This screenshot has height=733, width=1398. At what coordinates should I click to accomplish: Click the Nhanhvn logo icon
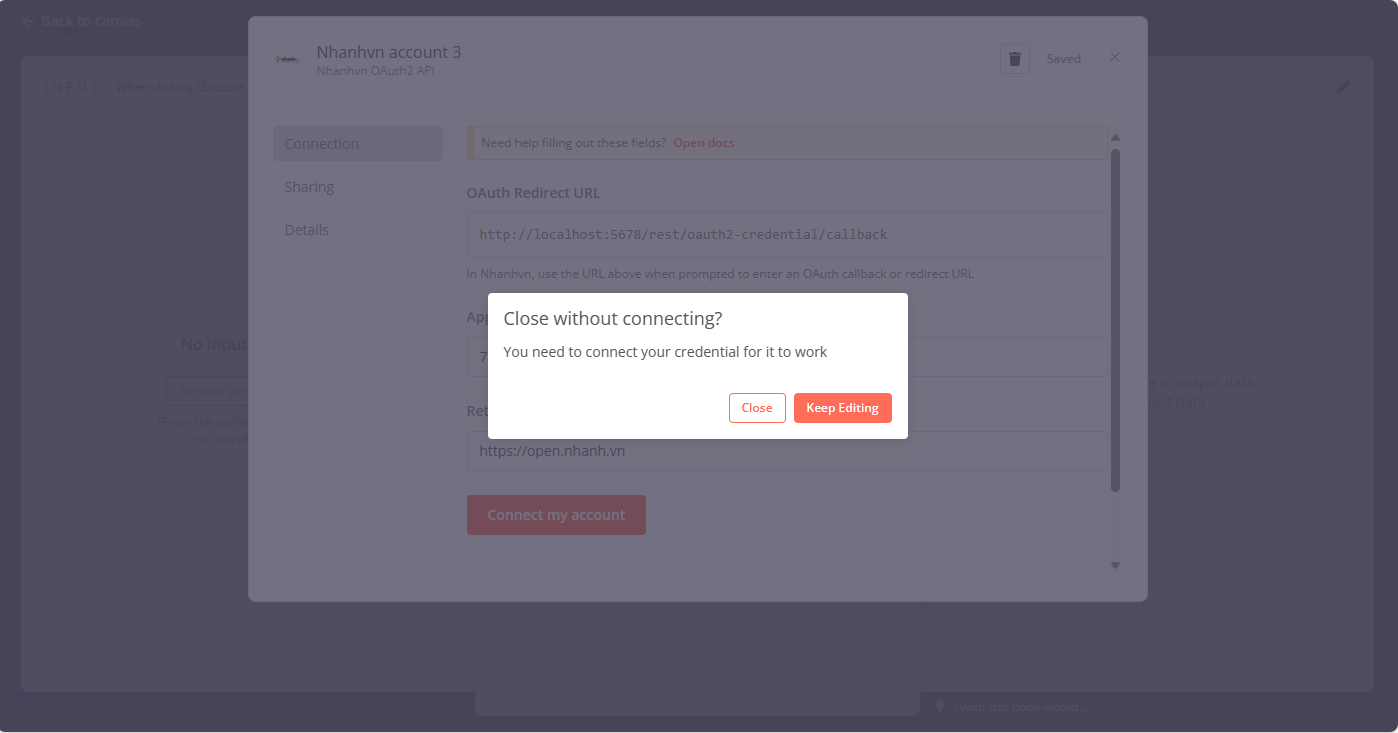[288, 60]
